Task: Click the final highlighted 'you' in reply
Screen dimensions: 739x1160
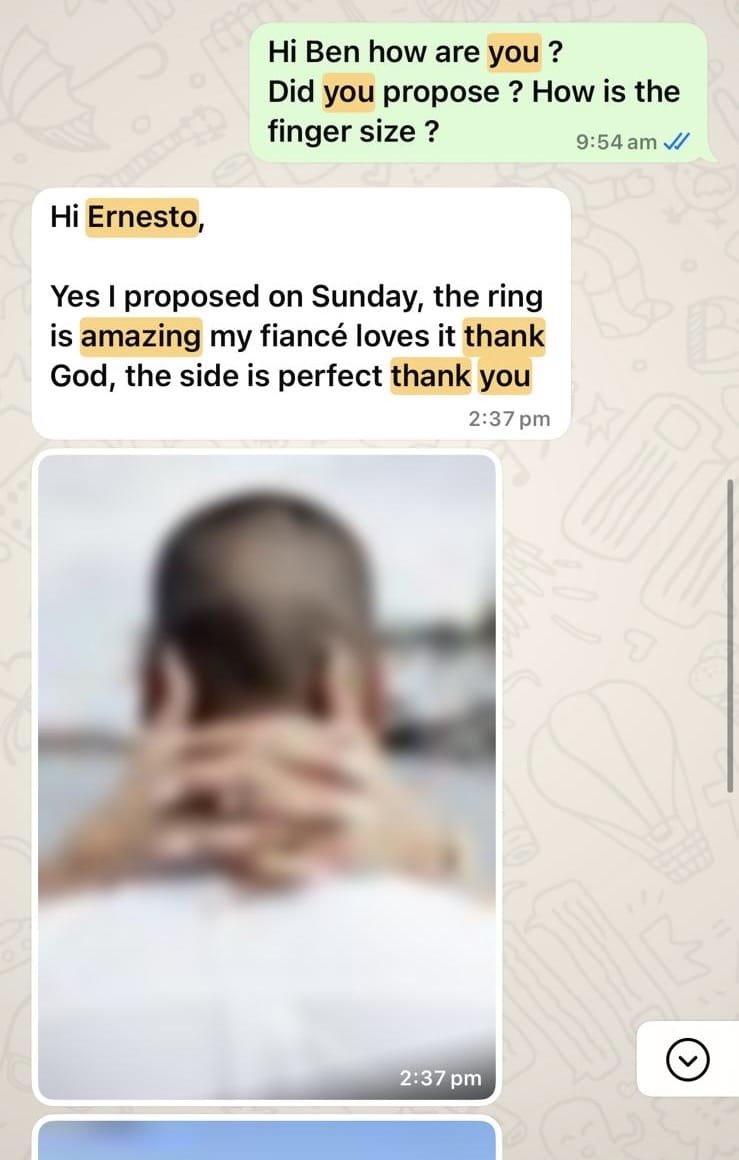Action: pos(505,376)
